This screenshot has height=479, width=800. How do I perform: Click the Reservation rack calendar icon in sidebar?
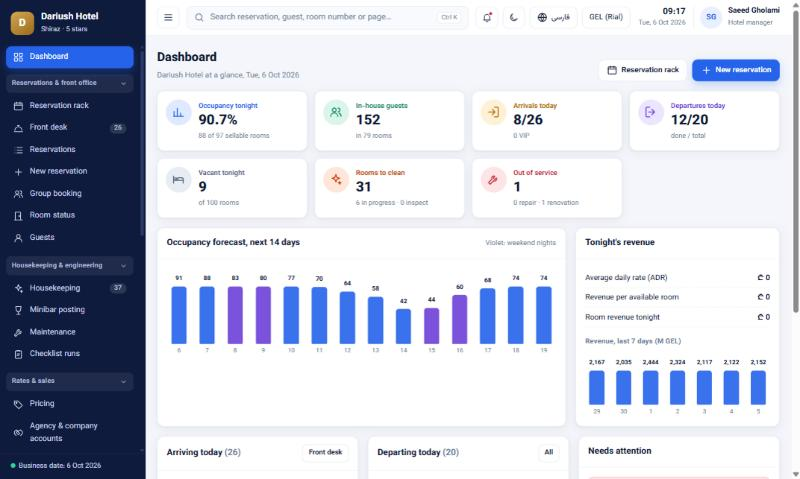pyautogui.click(x=18, y=106)
